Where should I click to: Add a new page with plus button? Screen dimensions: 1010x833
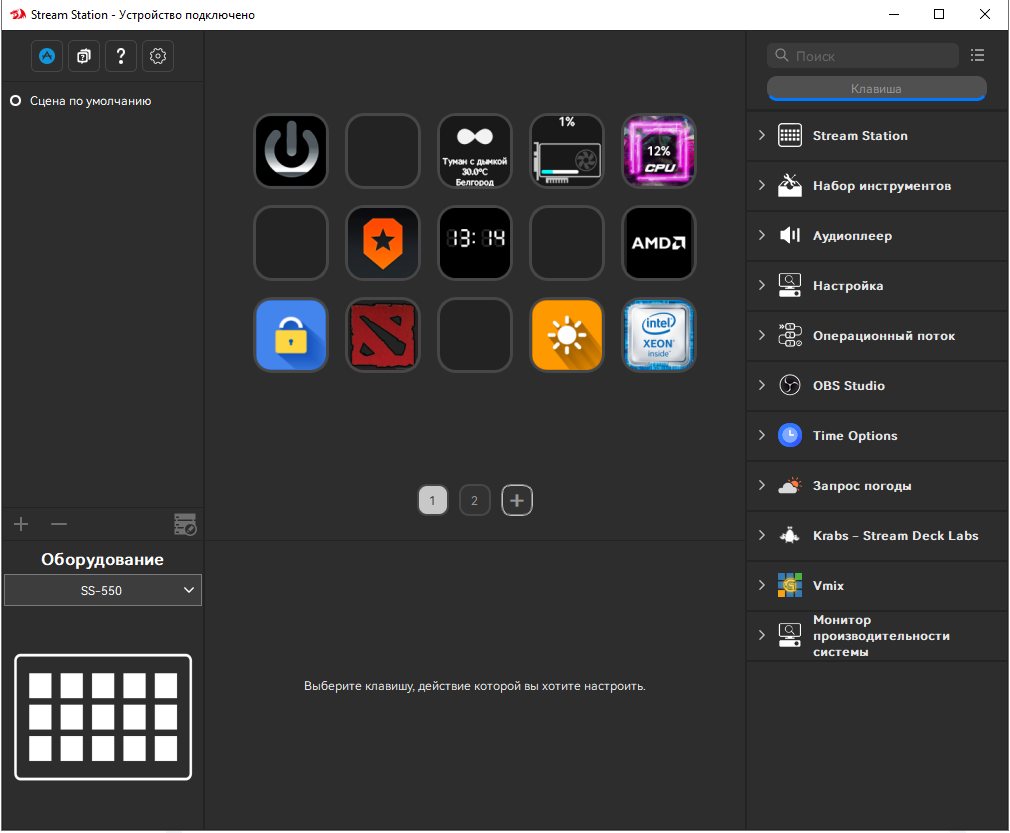point(517,500)
